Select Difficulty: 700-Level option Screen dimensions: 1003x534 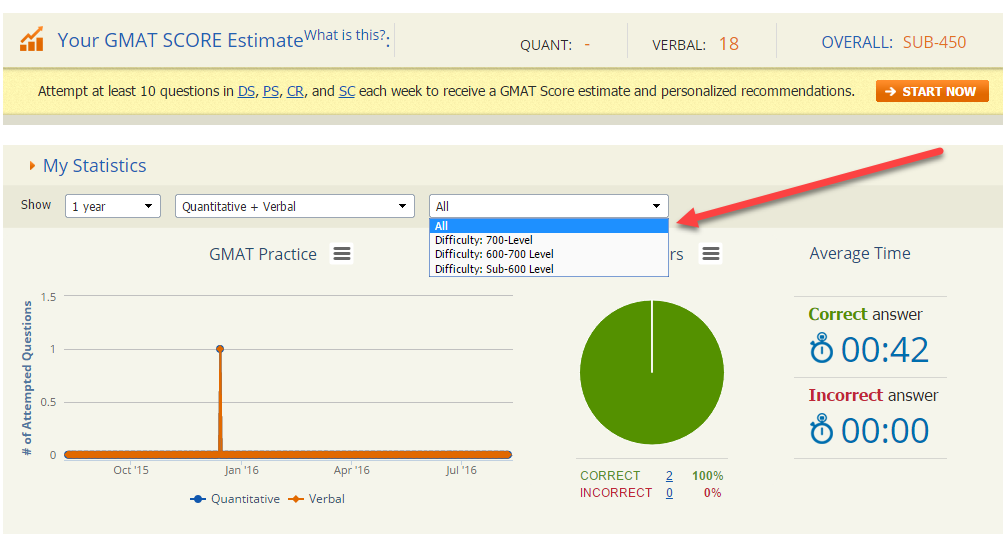click(x=484, y=240)
